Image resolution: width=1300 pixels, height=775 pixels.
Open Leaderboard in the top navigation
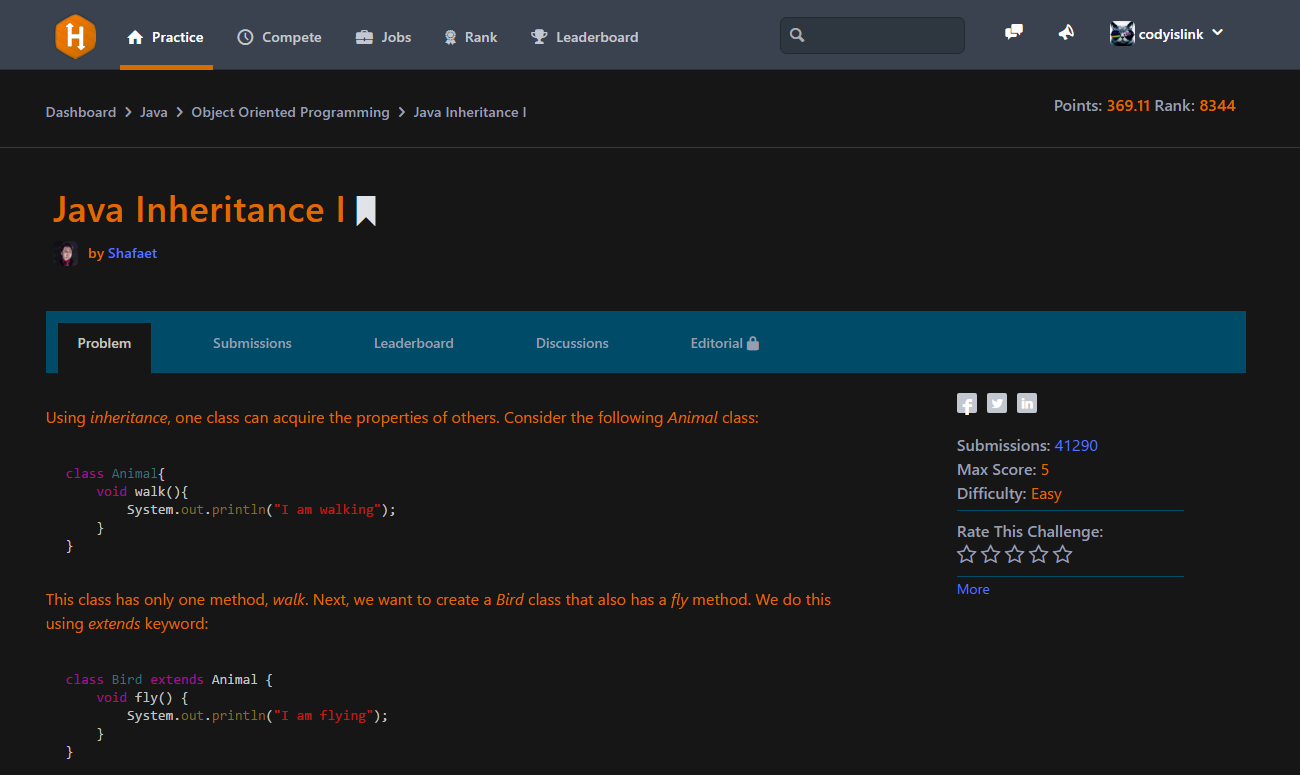(584, 37)
